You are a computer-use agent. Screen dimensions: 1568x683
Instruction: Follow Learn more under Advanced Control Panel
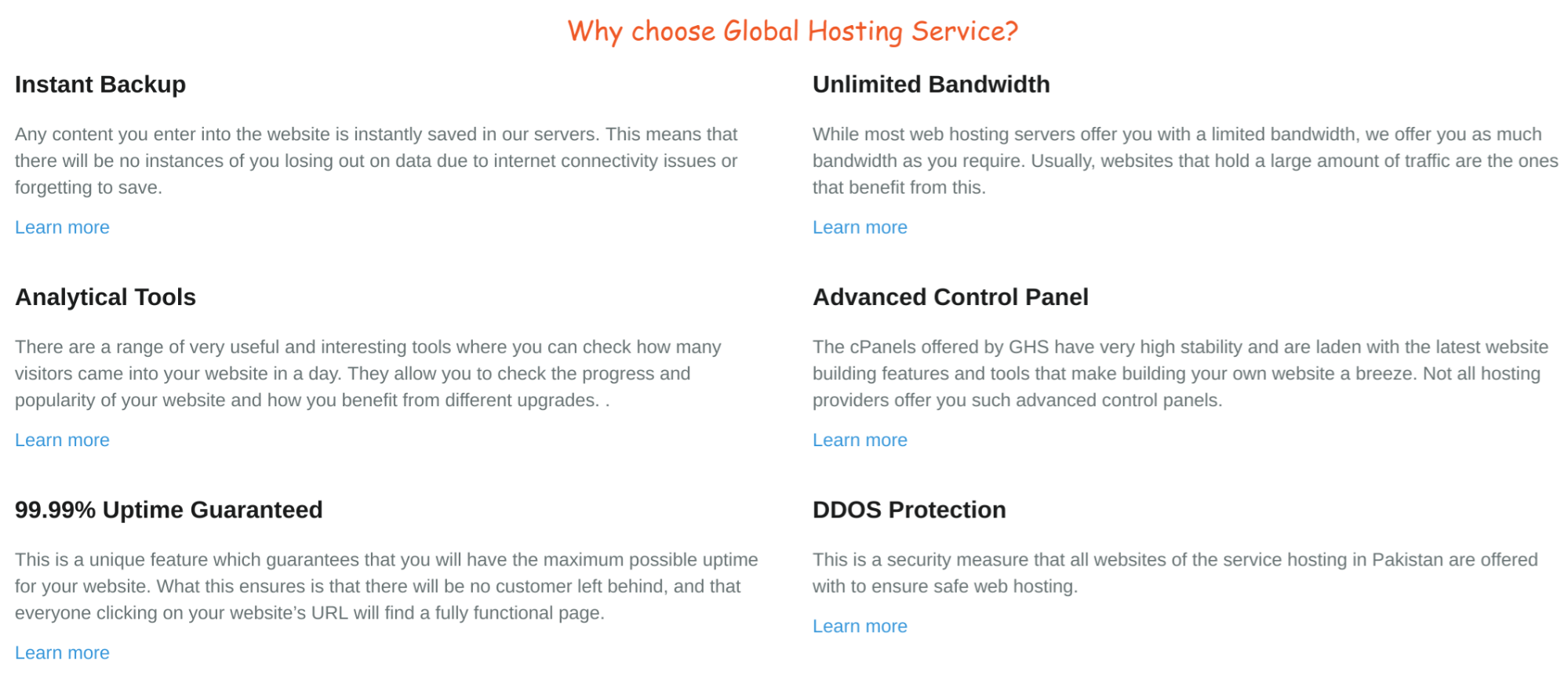tap(860, 440)
